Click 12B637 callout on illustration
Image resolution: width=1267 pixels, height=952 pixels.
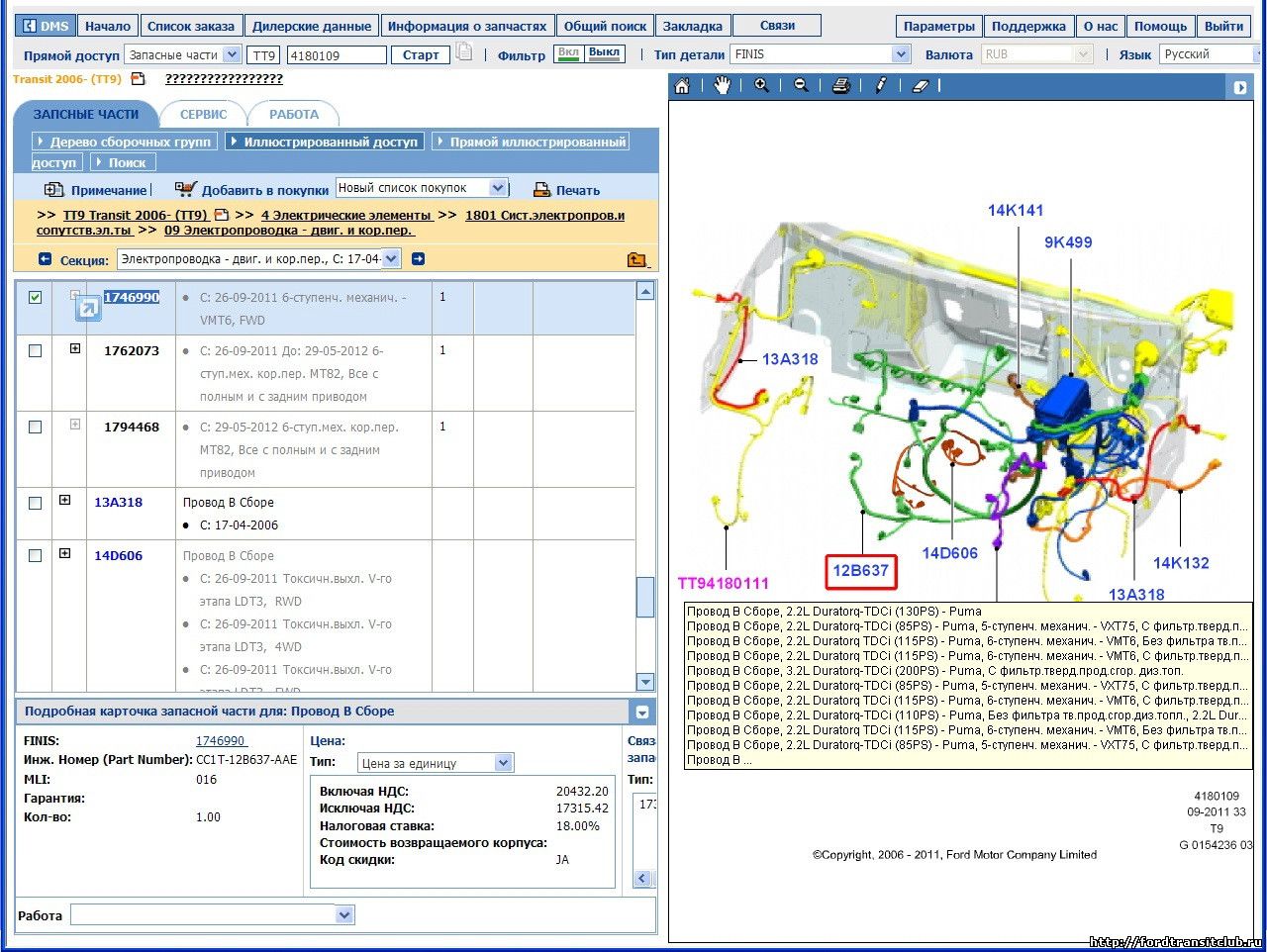860,570
